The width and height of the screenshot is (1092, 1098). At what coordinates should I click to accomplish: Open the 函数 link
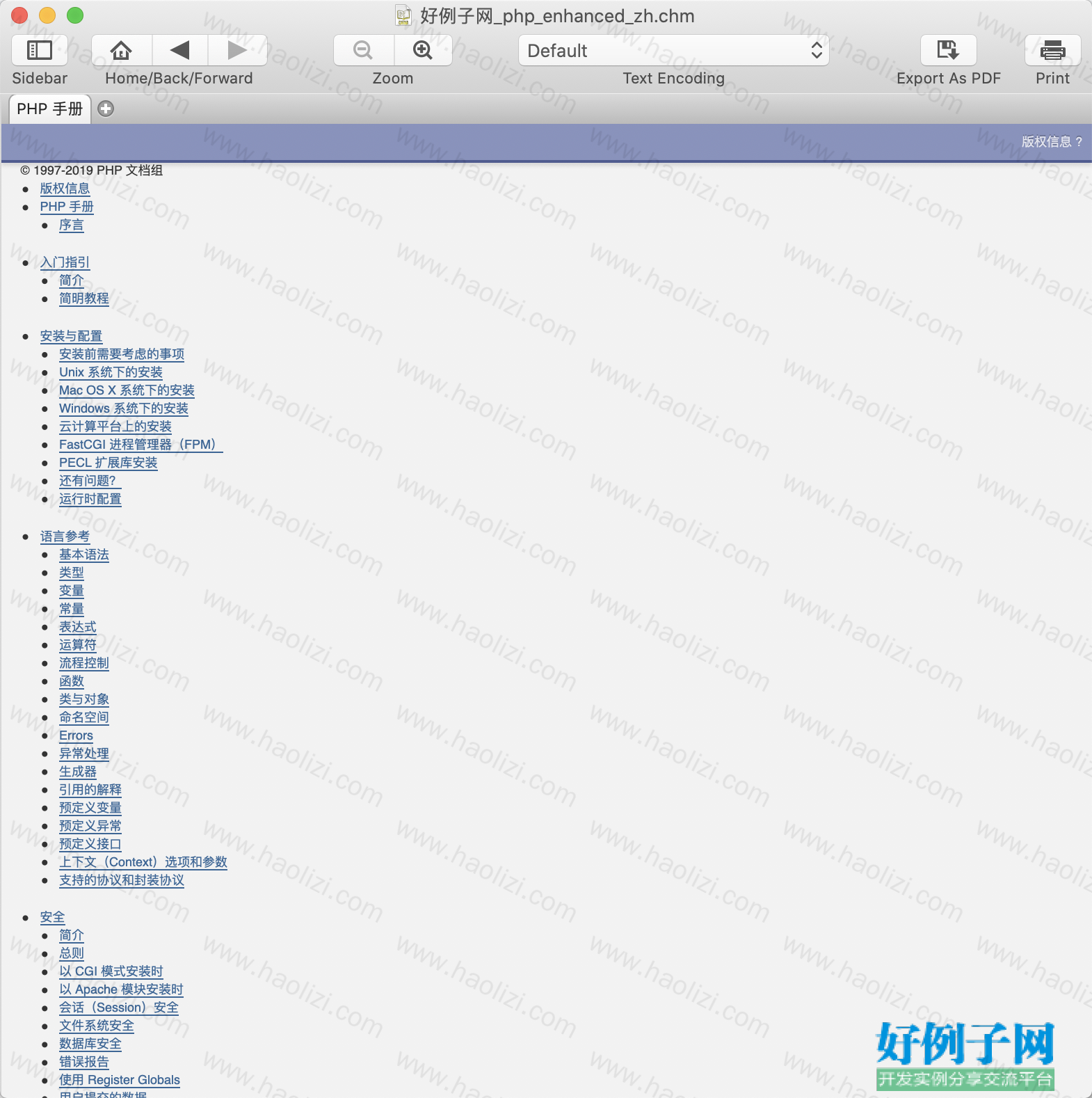[x=71, y=681]
